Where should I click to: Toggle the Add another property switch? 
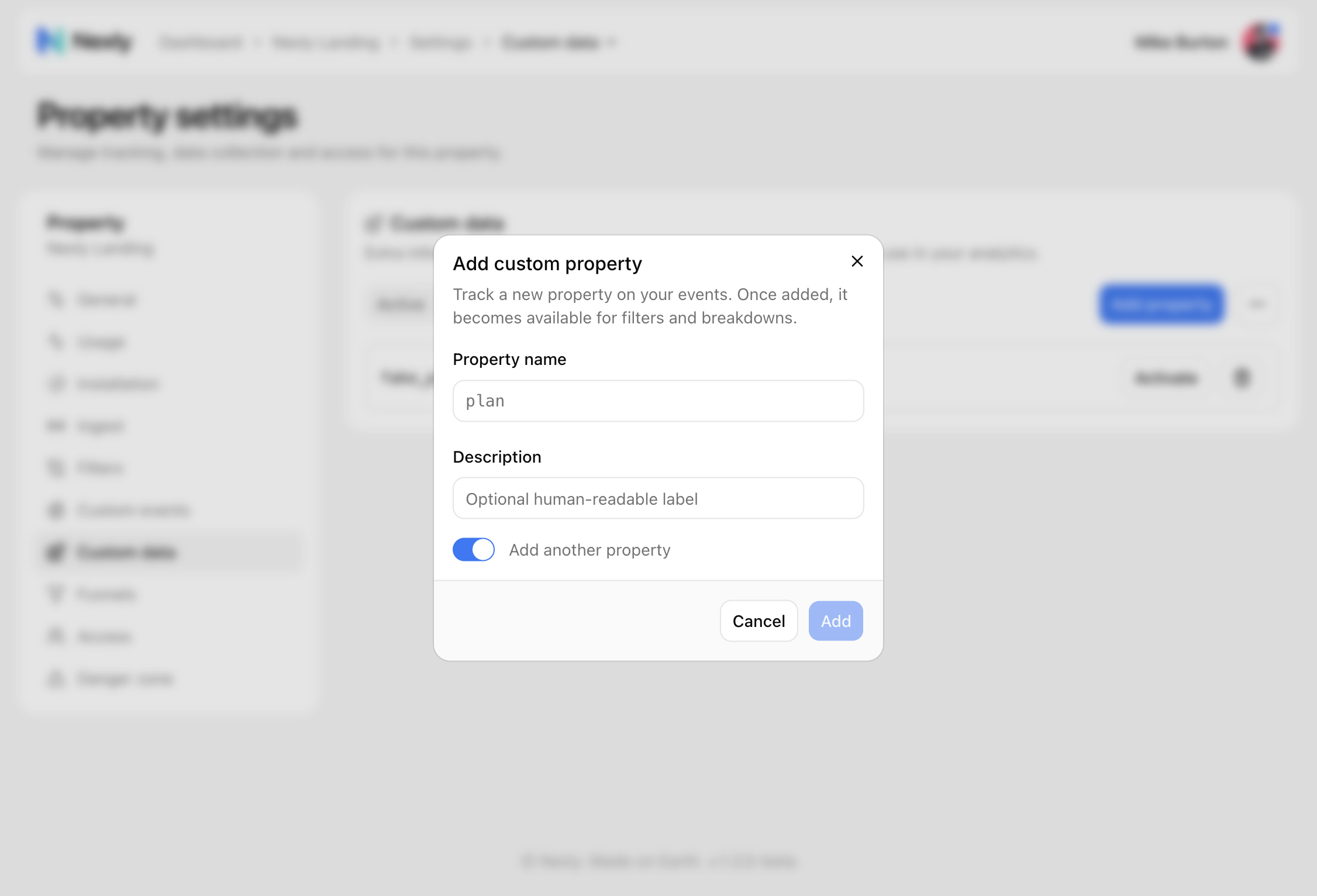click(x=473, y=550)
